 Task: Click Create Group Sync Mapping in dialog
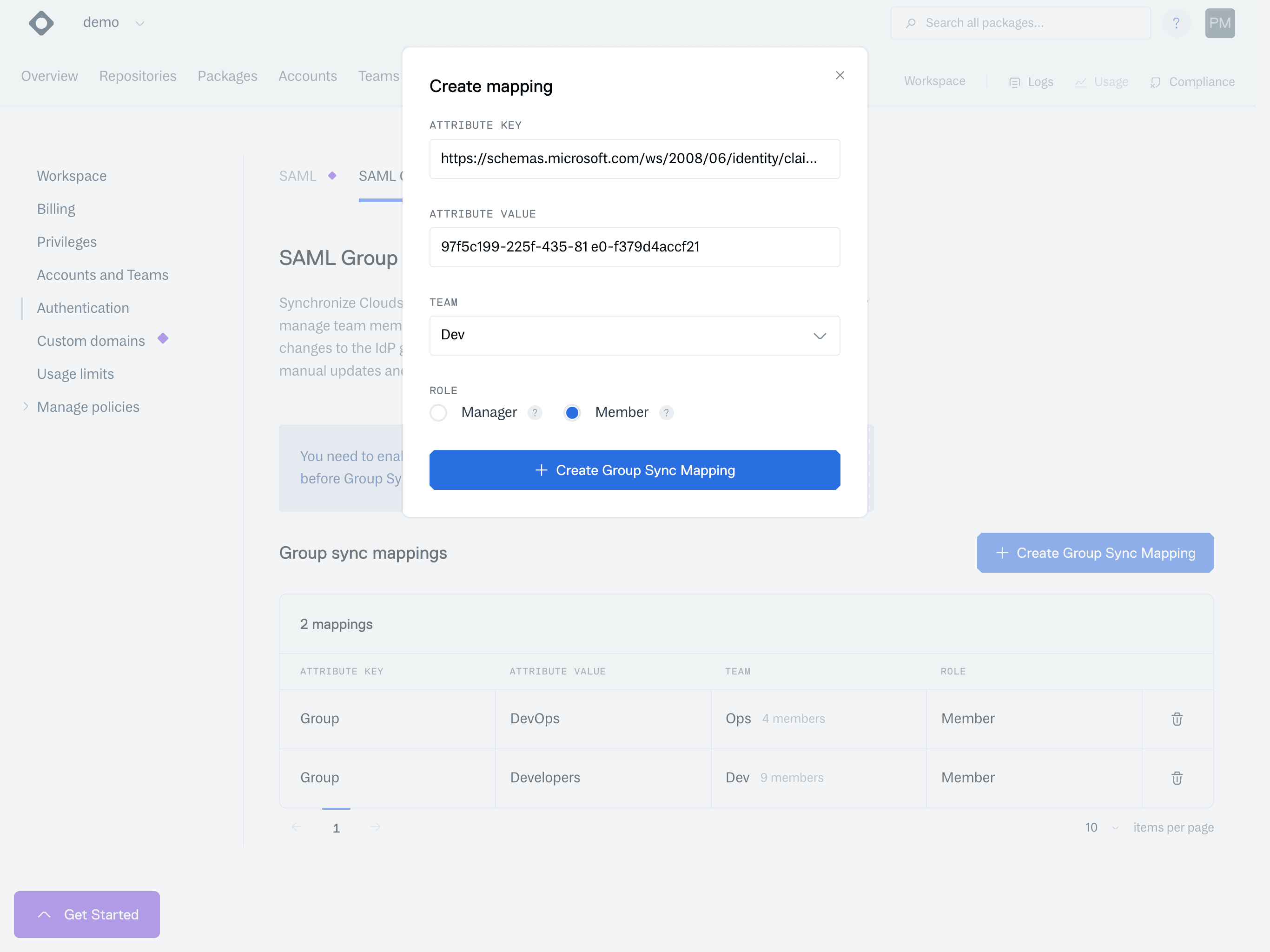(635, 469)
